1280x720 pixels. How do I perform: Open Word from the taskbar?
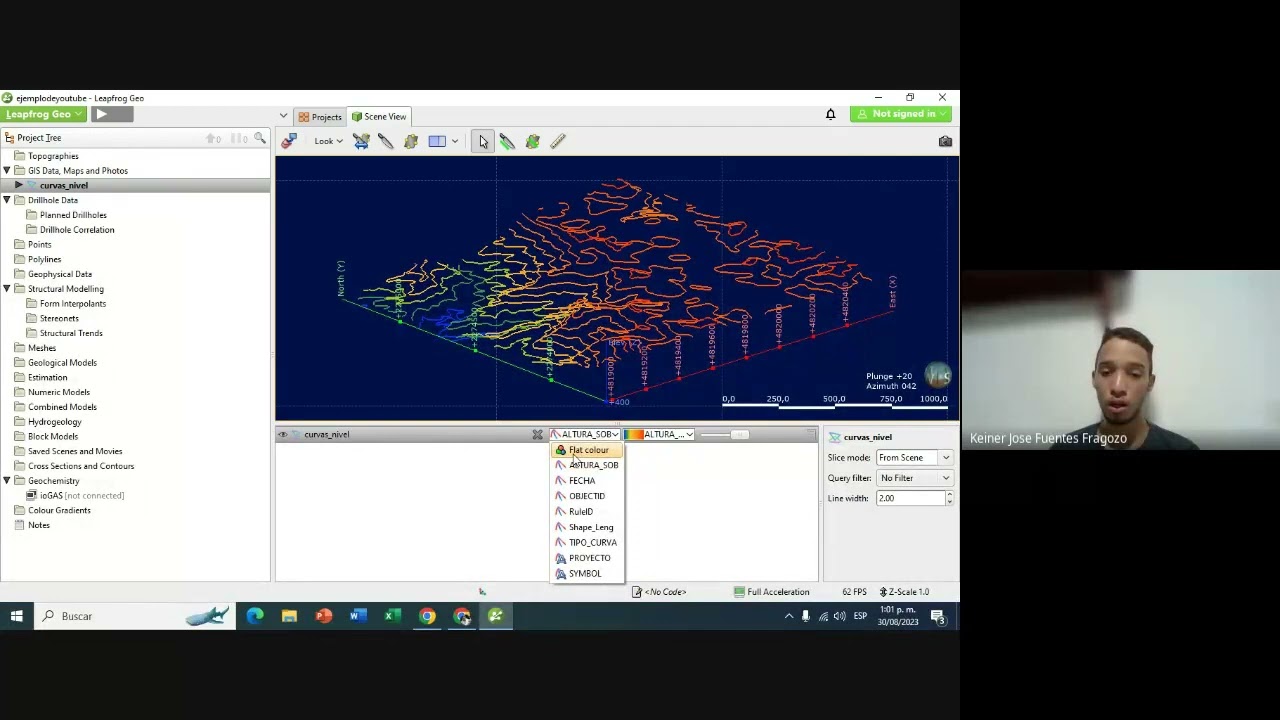tap(358, 616)
